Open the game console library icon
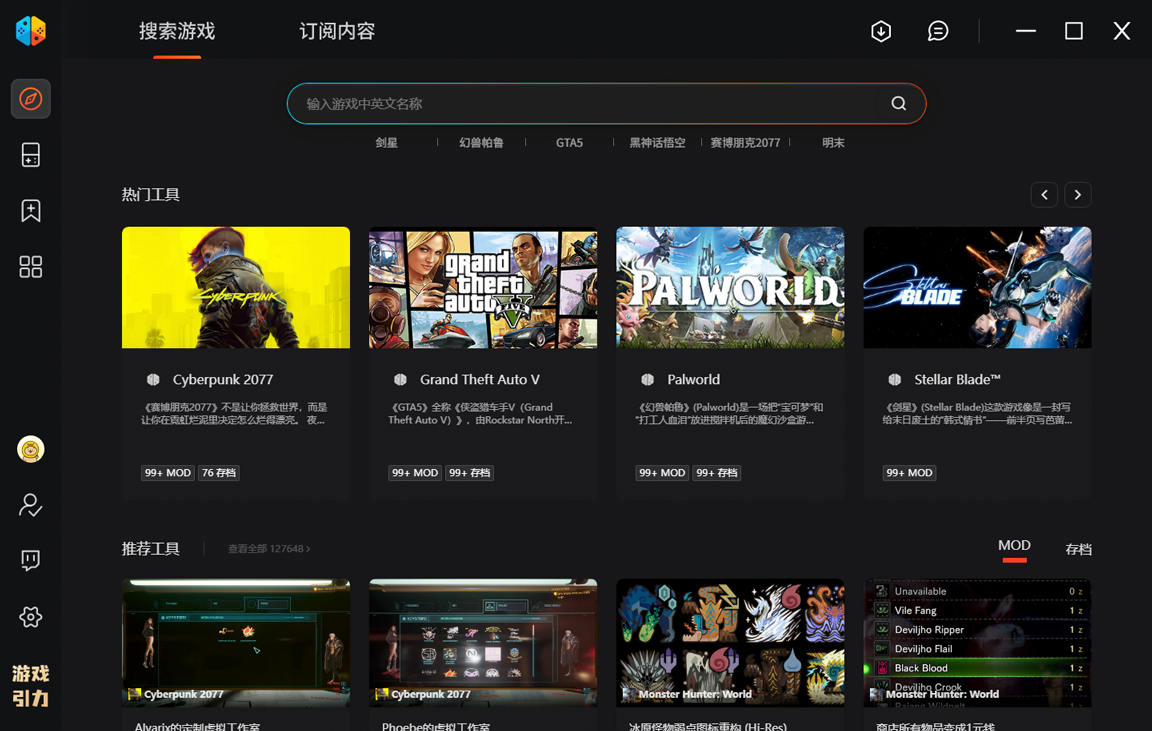The height and width of the screenshot is (731, 1152). pyautogui.click(x=31, y=155)
